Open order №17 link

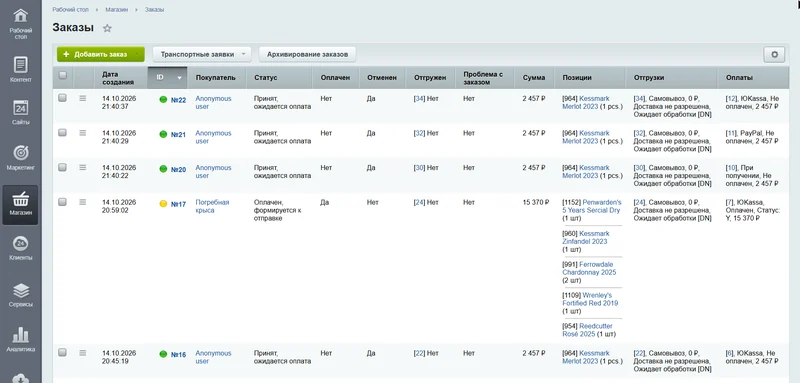coord(178,204)
